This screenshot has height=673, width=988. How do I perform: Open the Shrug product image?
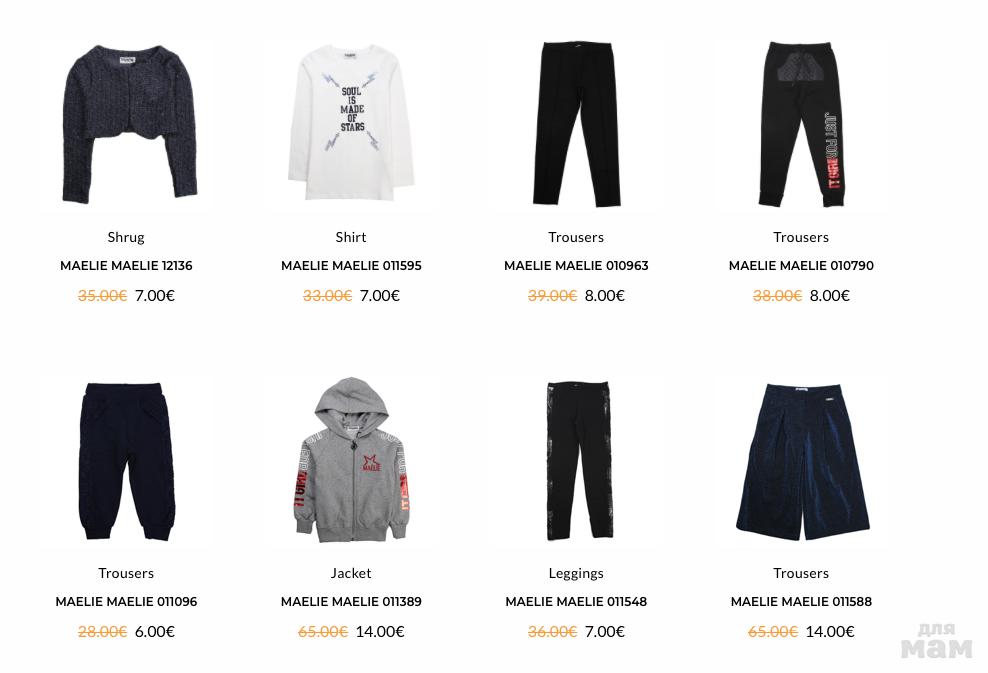click(x=126, y=124)
